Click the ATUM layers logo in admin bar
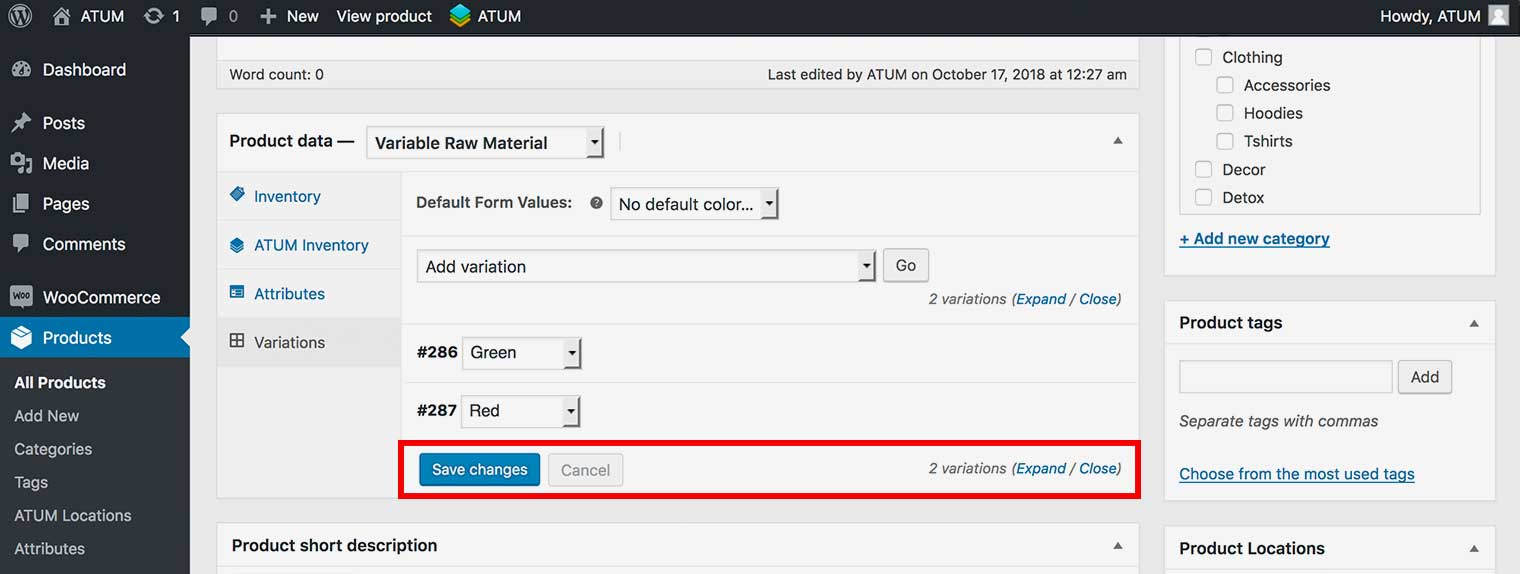The width and height of the screenshot is (1520, 574). coord(460,16)
